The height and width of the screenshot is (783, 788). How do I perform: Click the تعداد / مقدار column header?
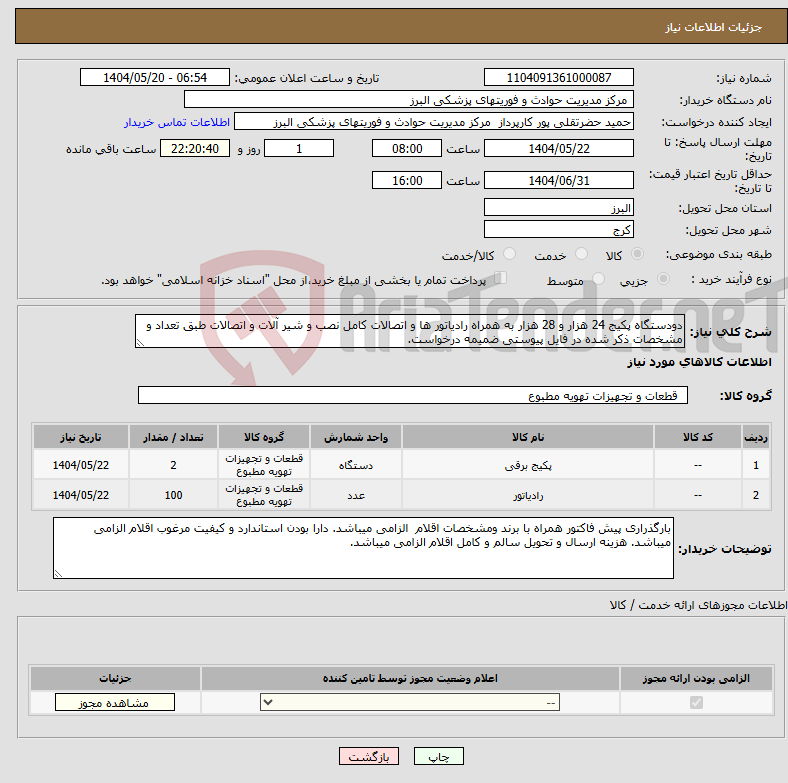[173, 437]
